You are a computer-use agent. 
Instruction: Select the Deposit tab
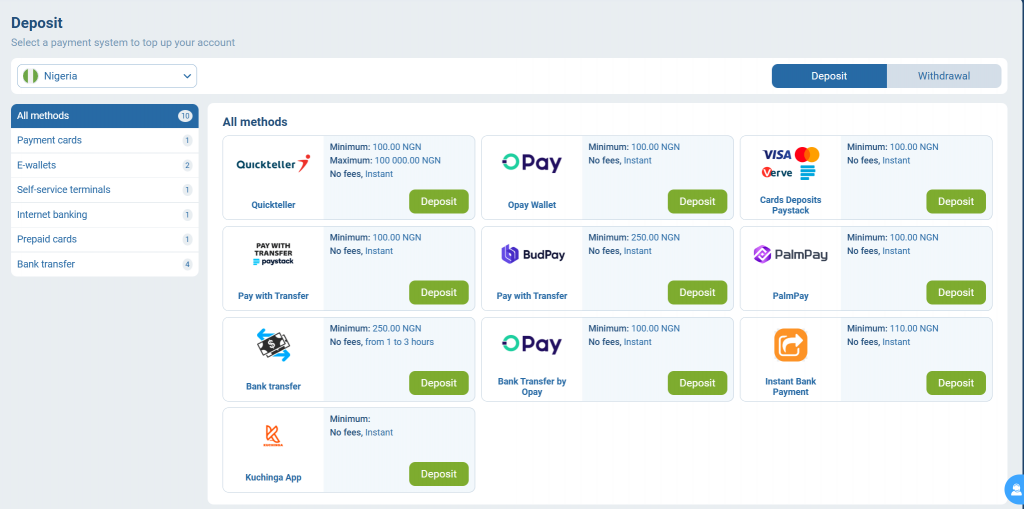pyautogui.click(x=829, y=76)
